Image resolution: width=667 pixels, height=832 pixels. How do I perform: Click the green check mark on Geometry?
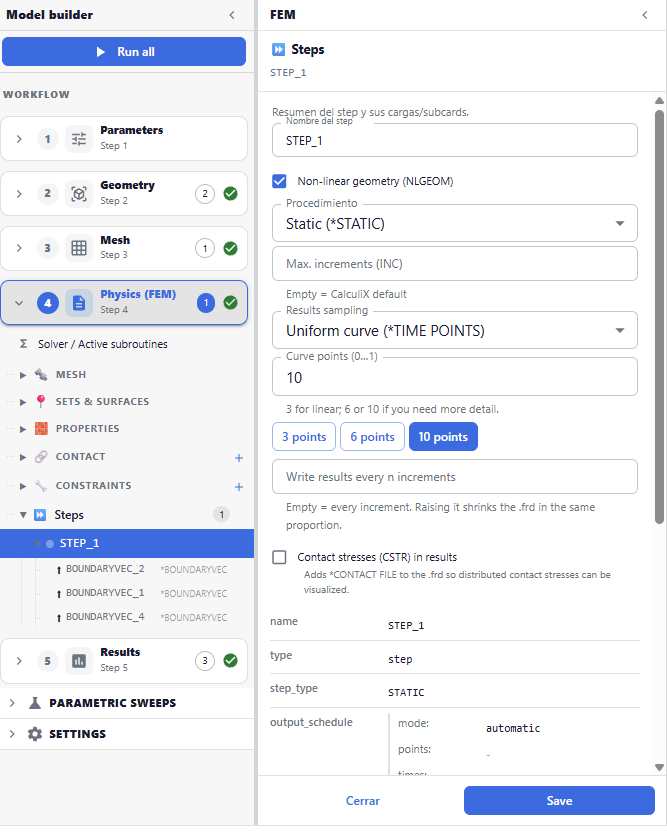tap(230, 194)
